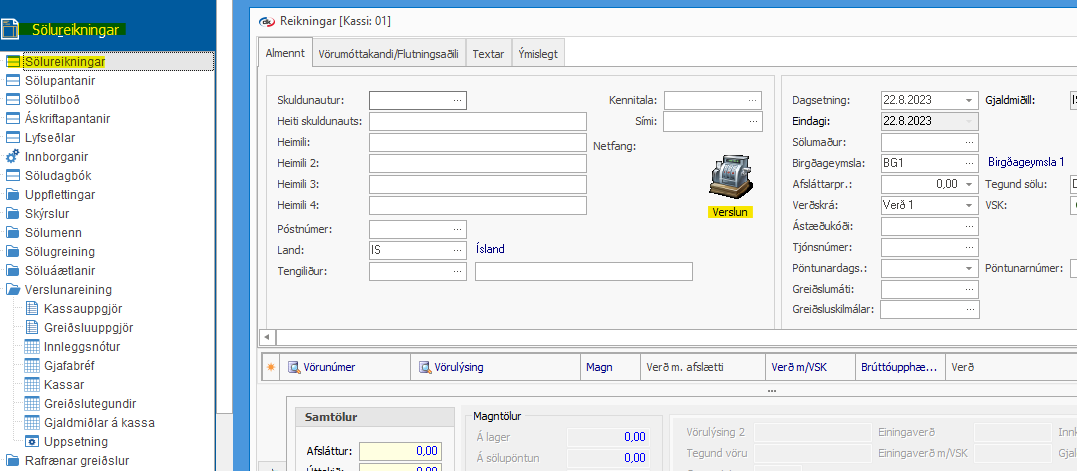Click the Vörulýsing column lookup icon
Screen dimensions: 1077x471
tap(425, 367)
